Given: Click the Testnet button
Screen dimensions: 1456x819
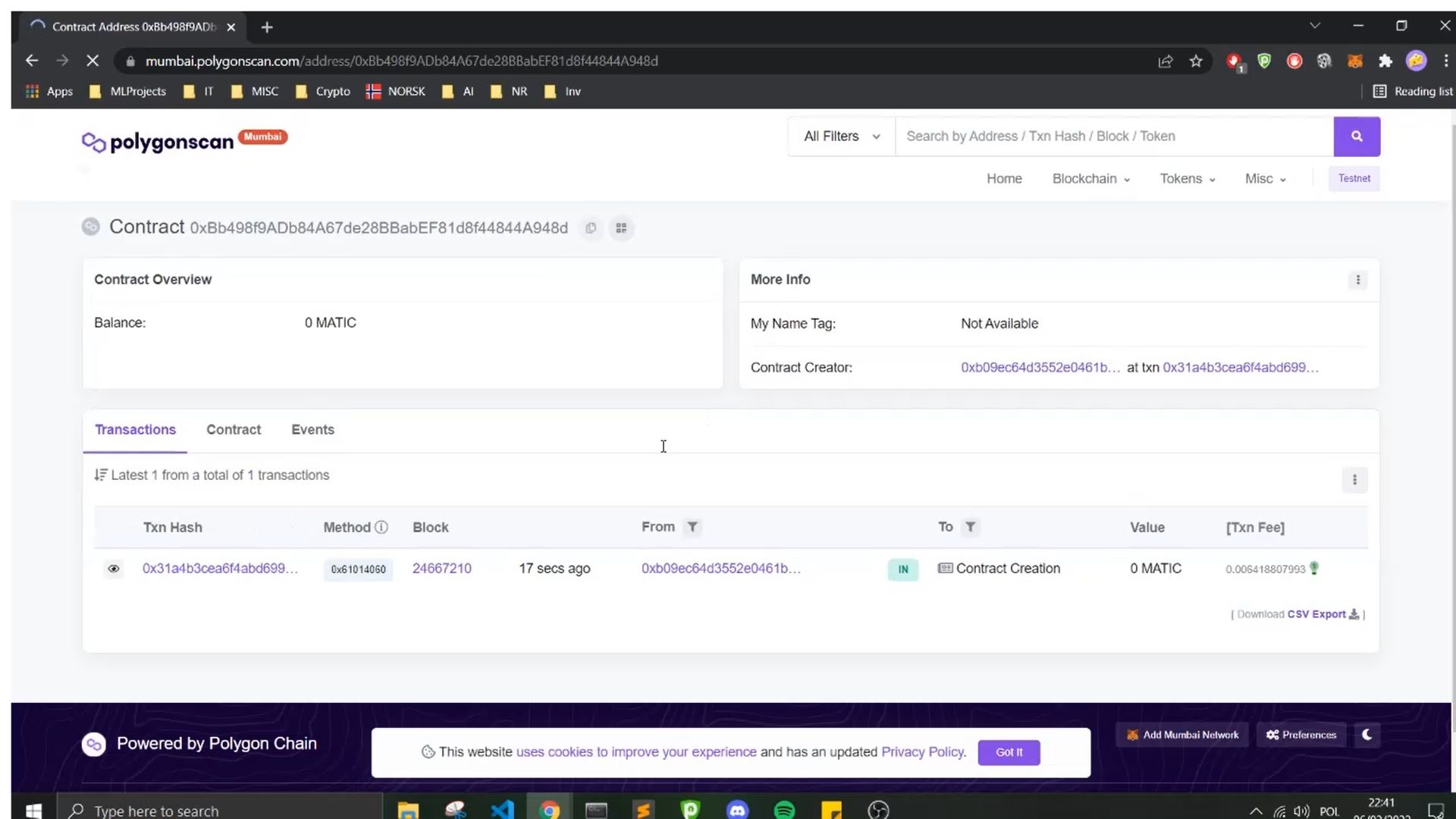Looking at the screenshot, I should tap(1354, 179).
